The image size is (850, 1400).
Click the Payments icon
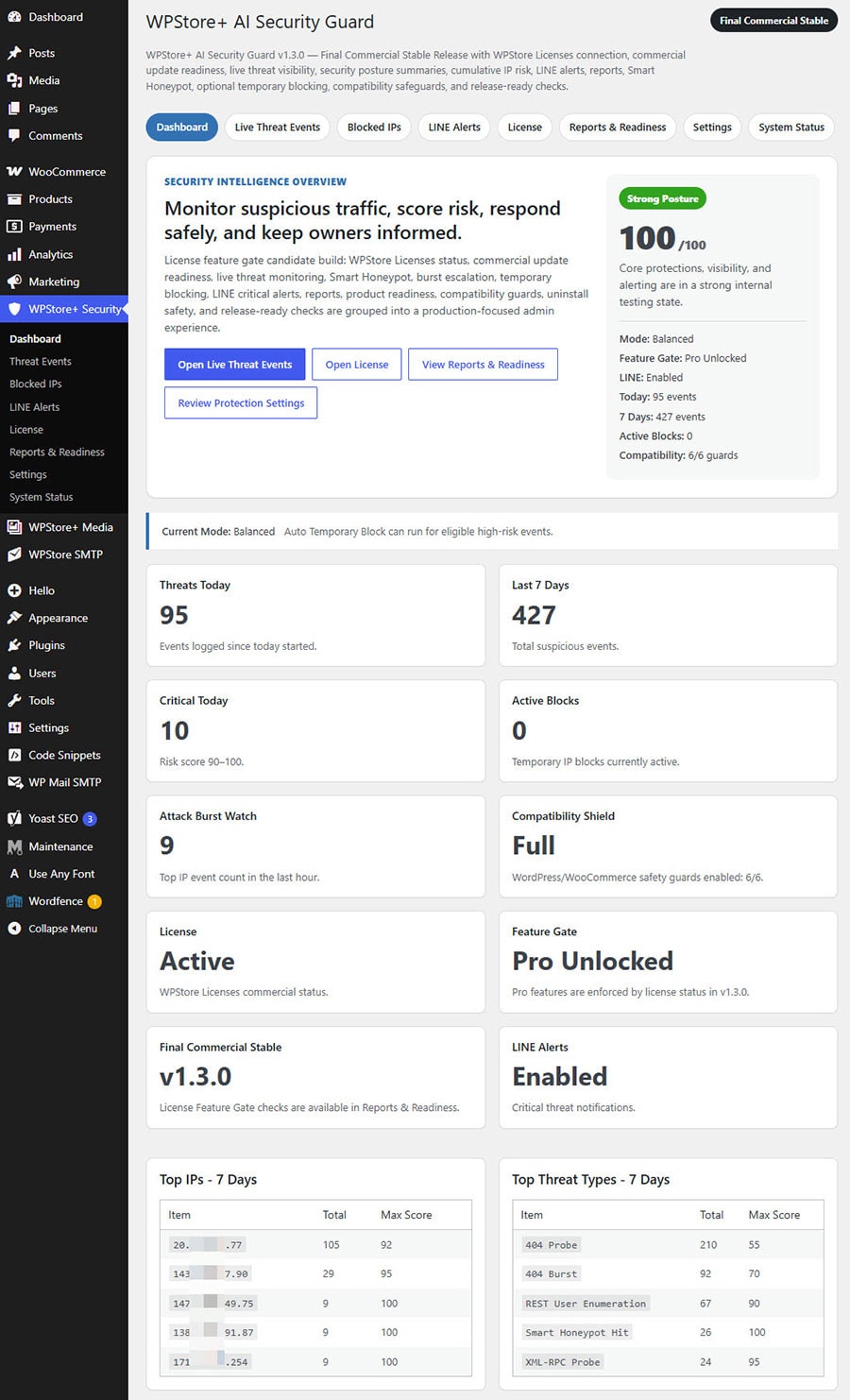14,227
